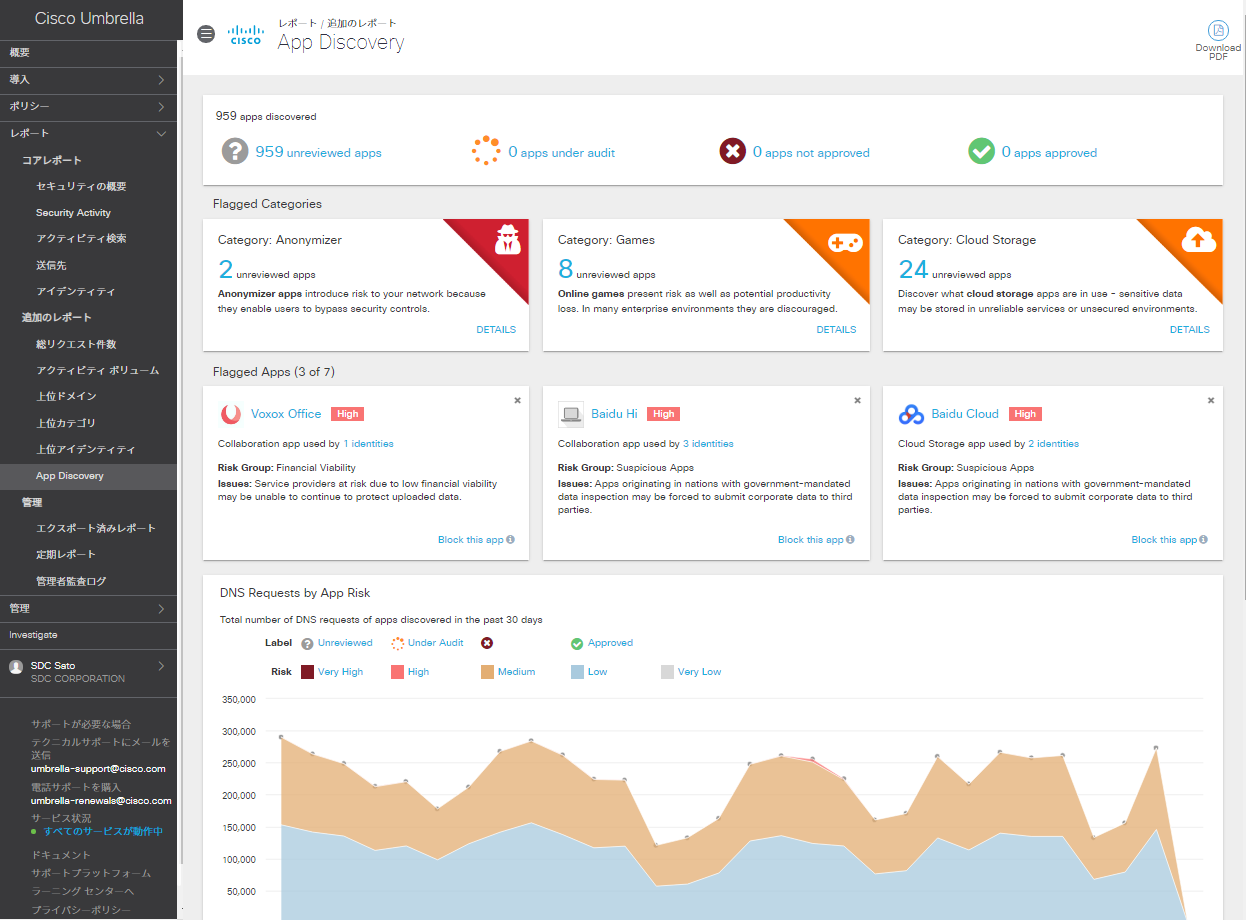The image size is (1246, 920).
Task: Open the 0 apps not approved link
Action: [811, 152]
